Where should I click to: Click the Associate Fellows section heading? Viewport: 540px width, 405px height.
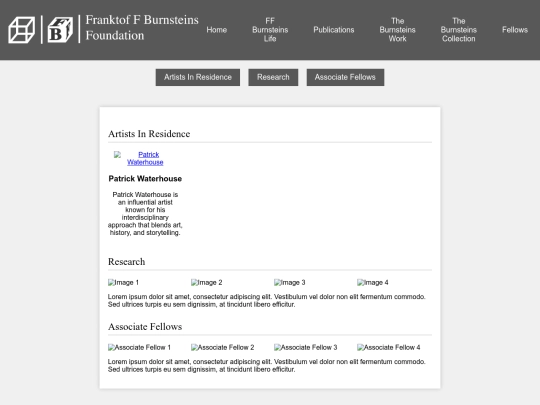[x=145, y=326]
